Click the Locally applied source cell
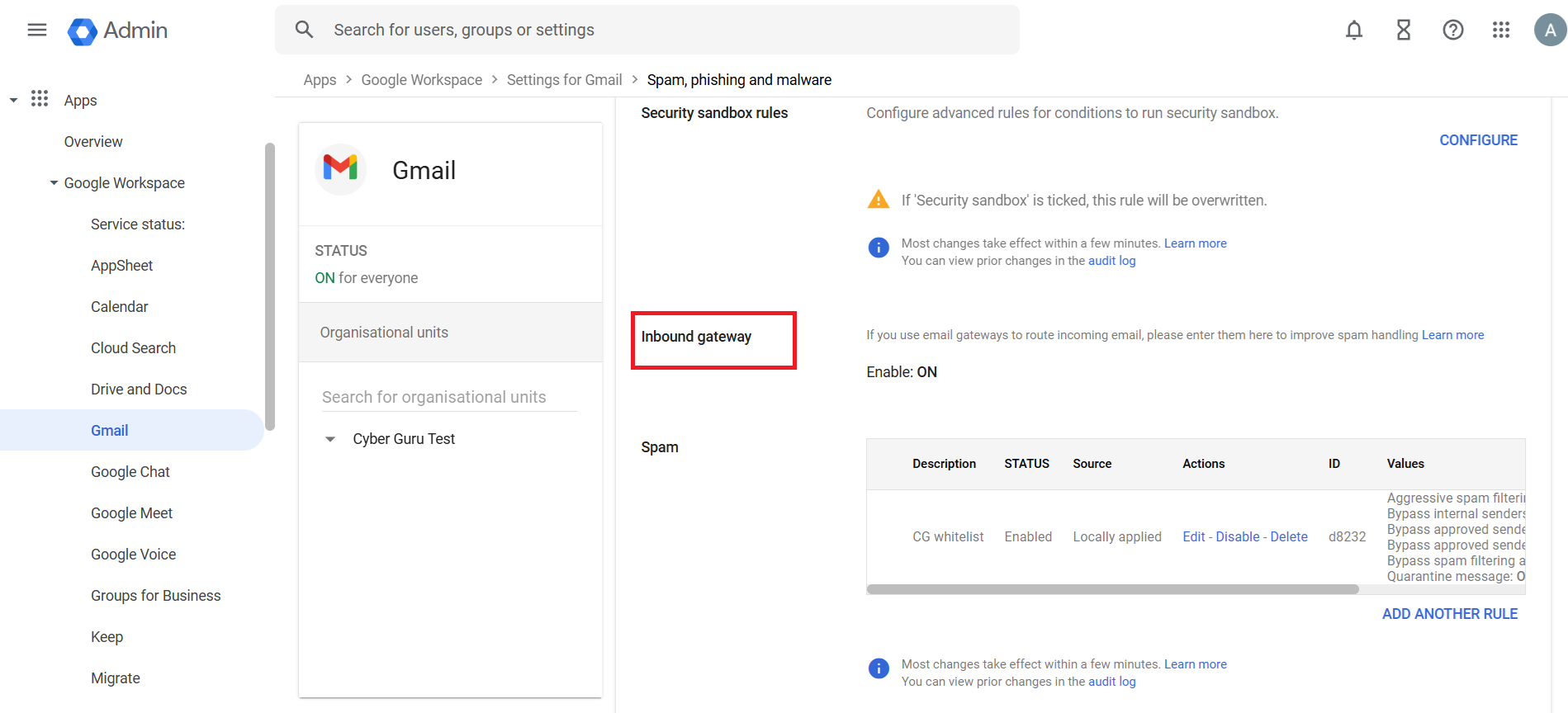Viewport: 1568px width, 713px height. (1117, 536)
